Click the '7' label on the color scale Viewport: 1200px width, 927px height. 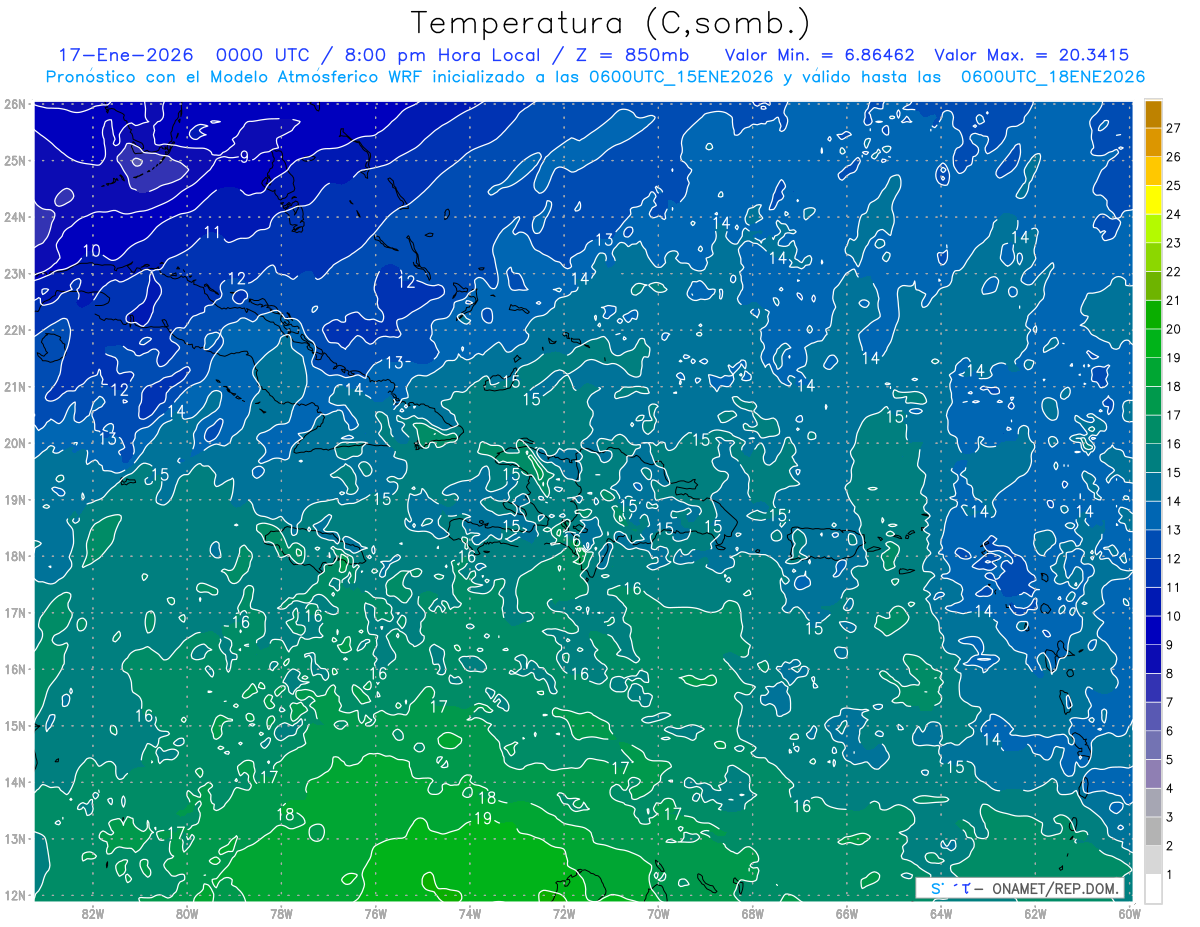pos(1170,702)
